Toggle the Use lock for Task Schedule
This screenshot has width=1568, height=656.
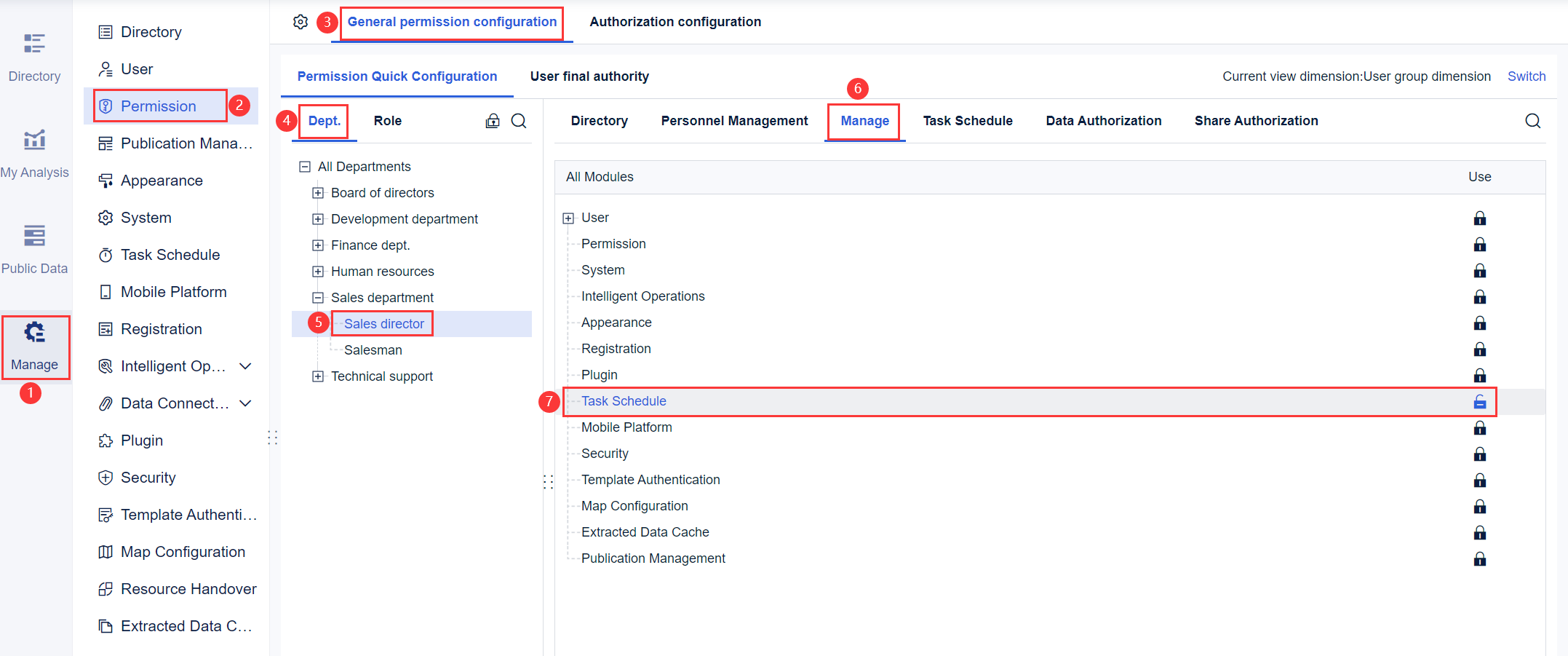point(1479,401)
